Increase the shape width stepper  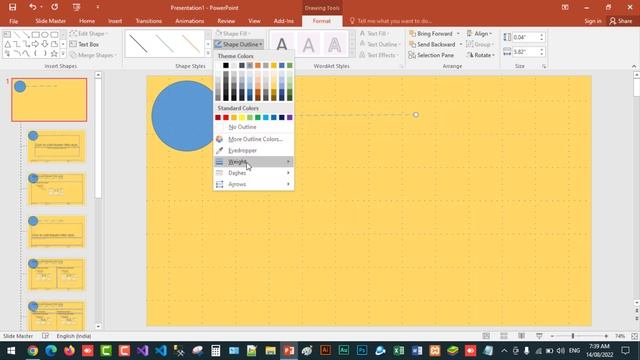click(x=542, y=49)
